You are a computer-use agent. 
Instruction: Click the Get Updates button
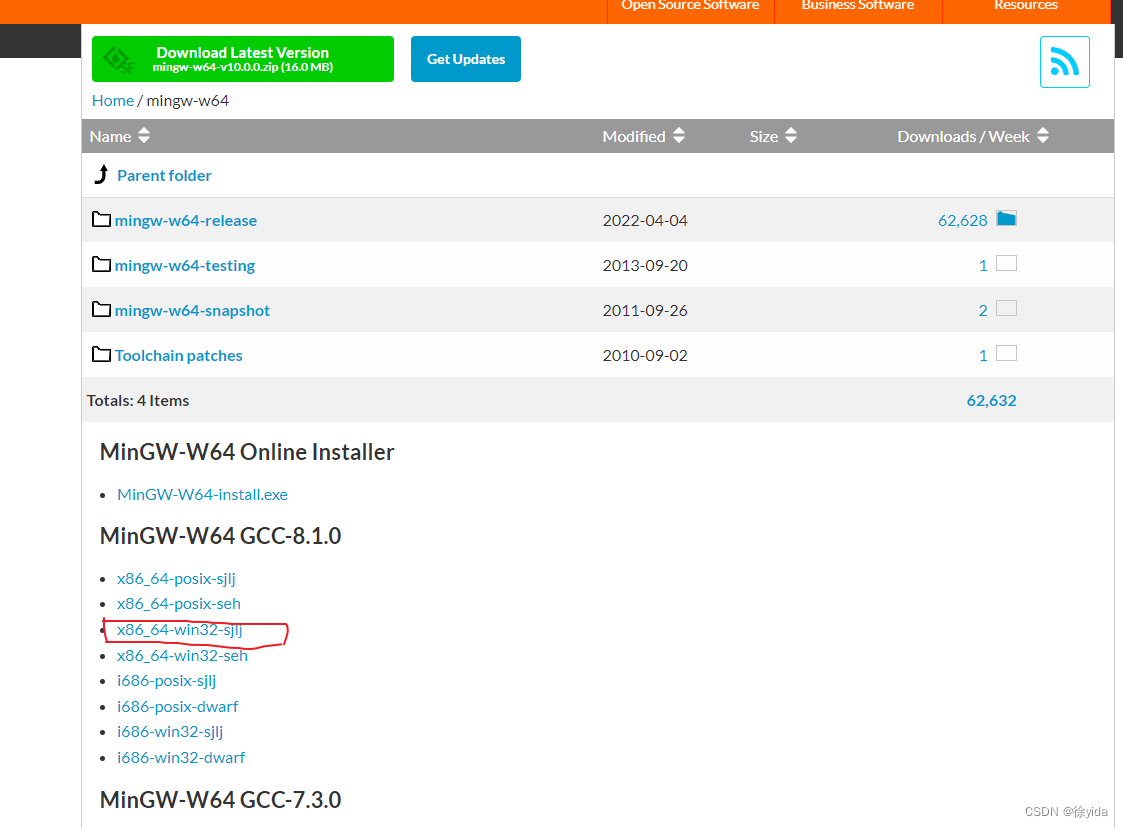[x=466, y=59]
